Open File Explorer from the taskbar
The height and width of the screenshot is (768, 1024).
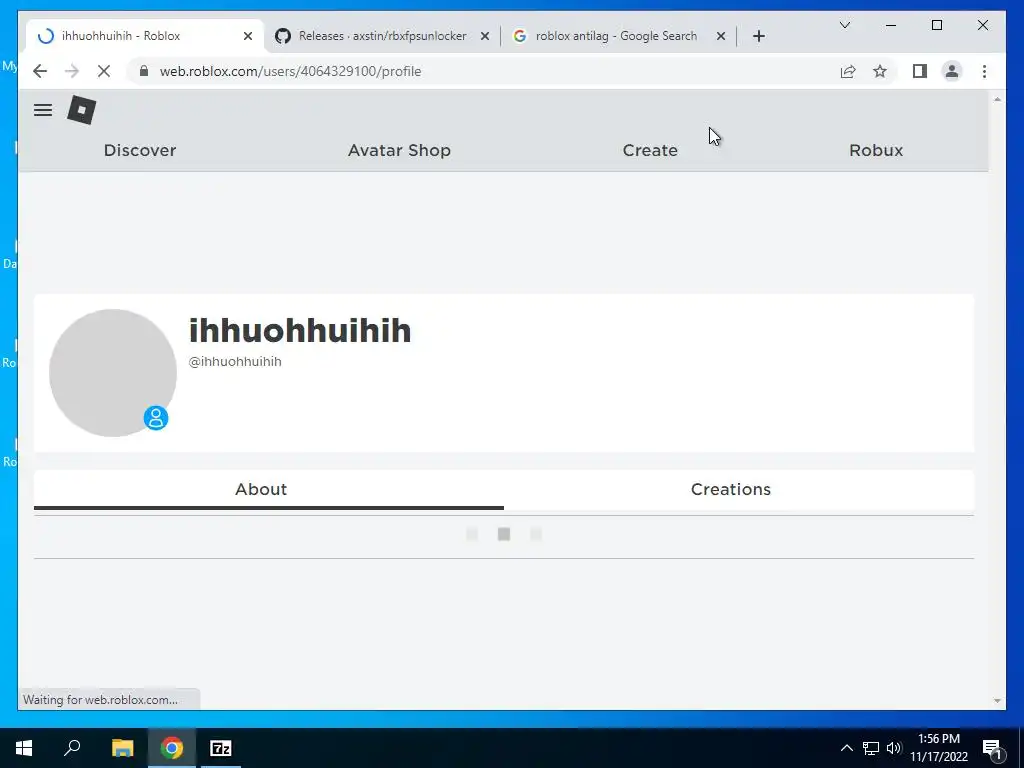[x=122, y=748]
